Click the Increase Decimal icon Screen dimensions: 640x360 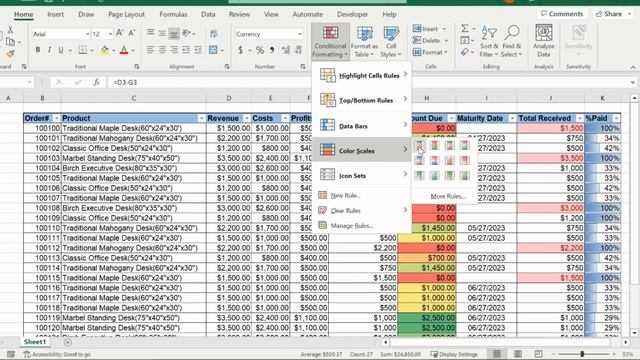(x=285, y=50)
